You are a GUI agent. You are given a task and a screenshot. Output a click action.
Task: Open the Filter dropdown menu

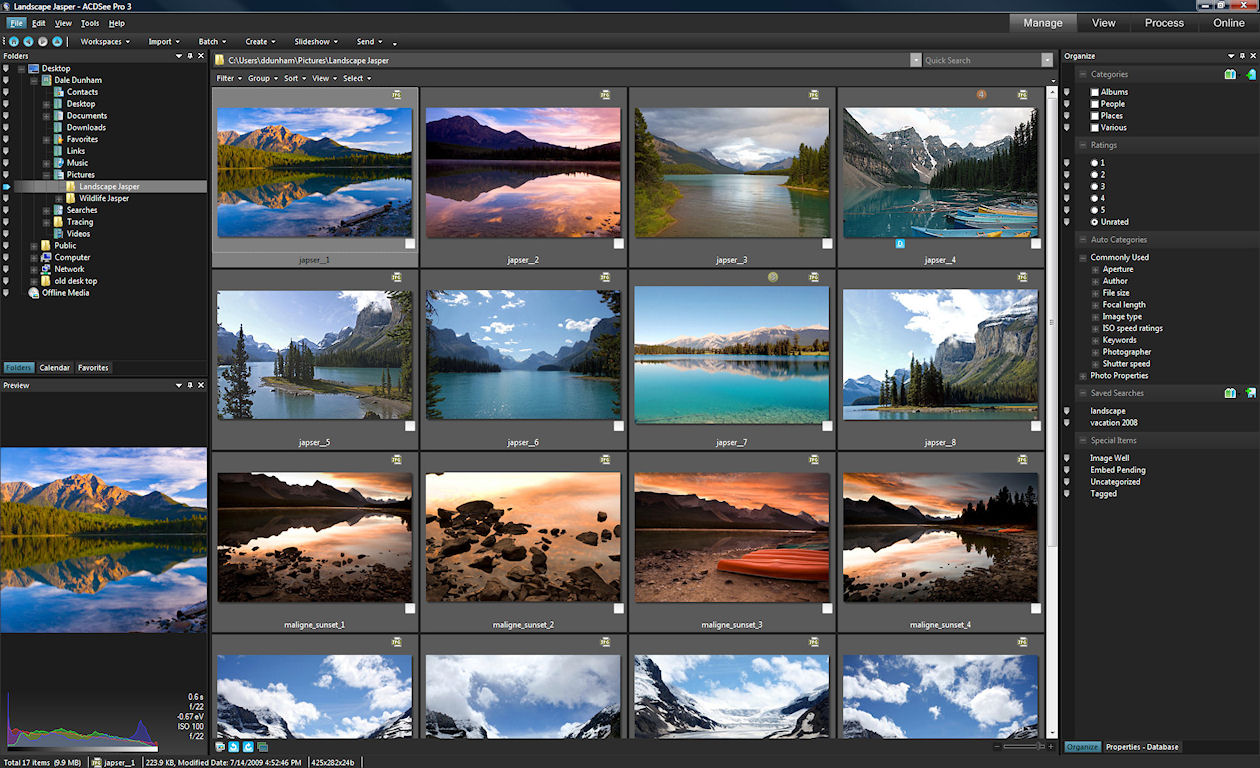[x=229, y=78]
